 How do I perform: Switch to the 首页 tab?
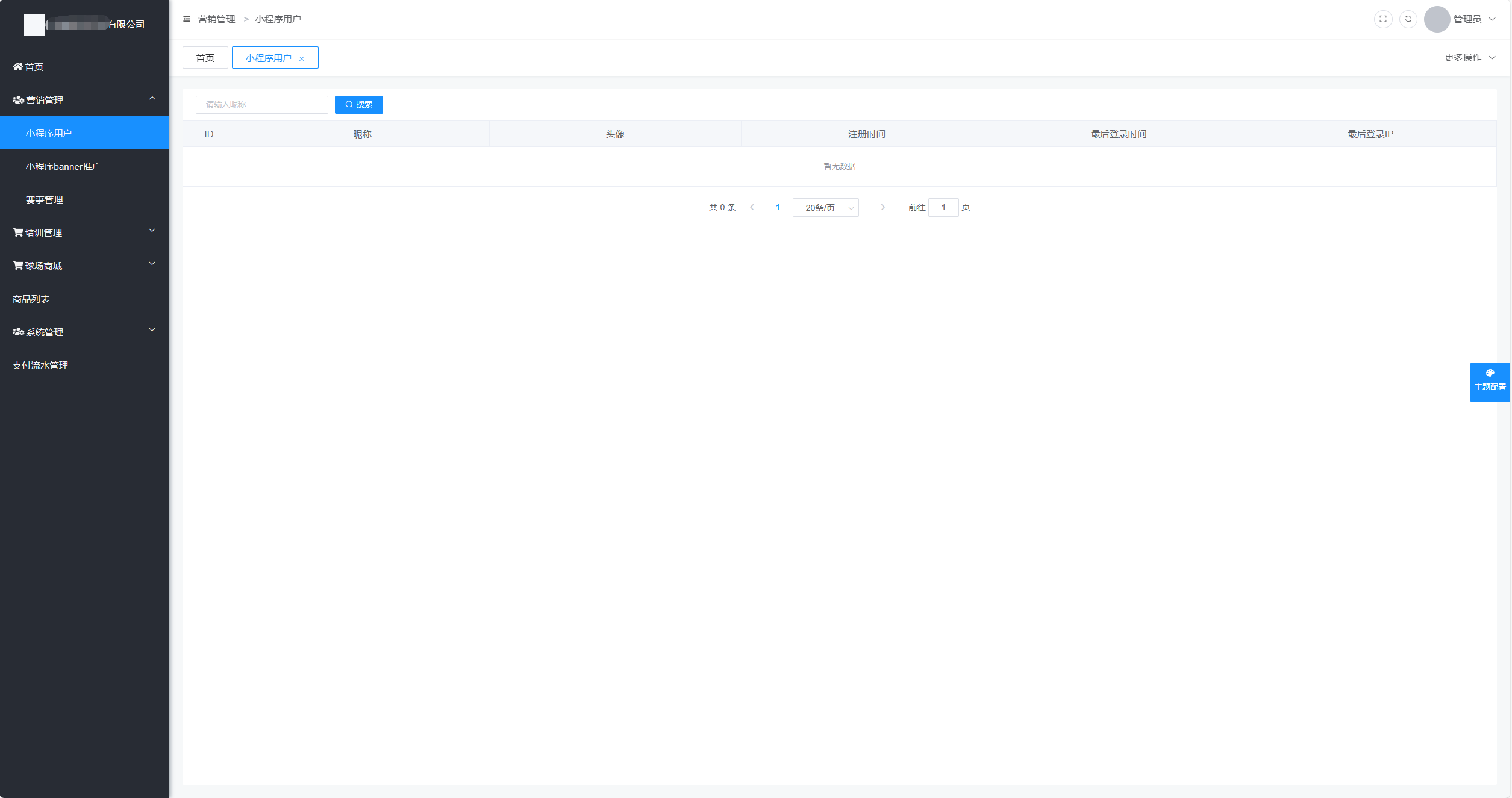[x=205, y=58]
